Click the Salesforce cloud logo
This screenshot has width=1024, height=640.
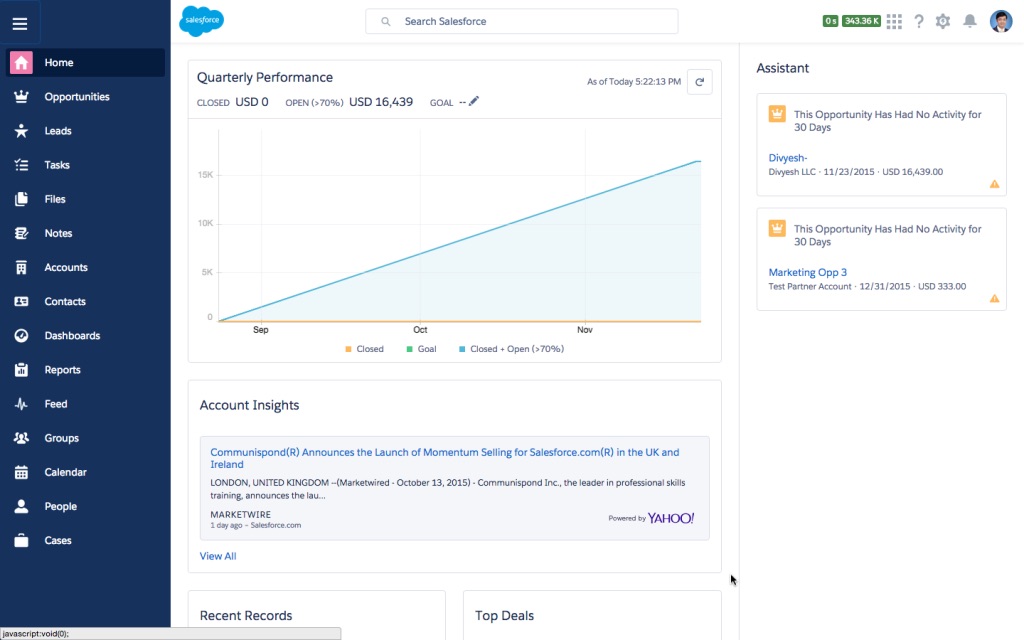(x=201, y=21)
